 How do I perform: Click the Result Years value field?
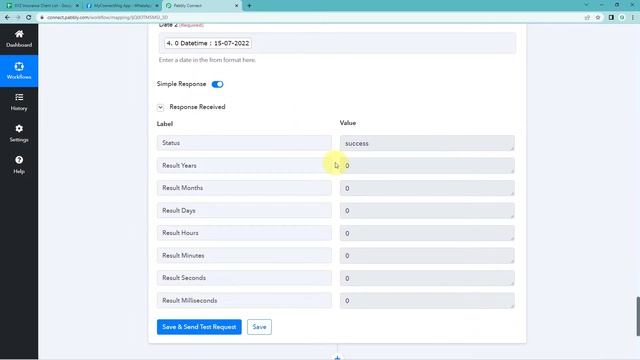427,166
